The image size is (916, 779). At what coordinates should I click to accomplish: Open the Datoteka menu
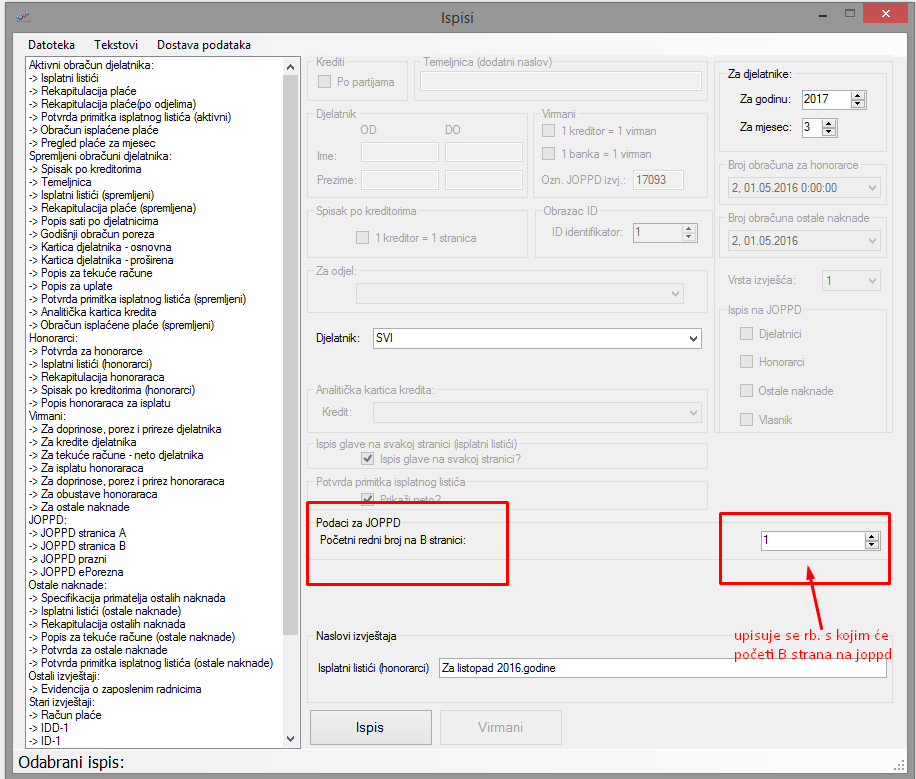51,45
